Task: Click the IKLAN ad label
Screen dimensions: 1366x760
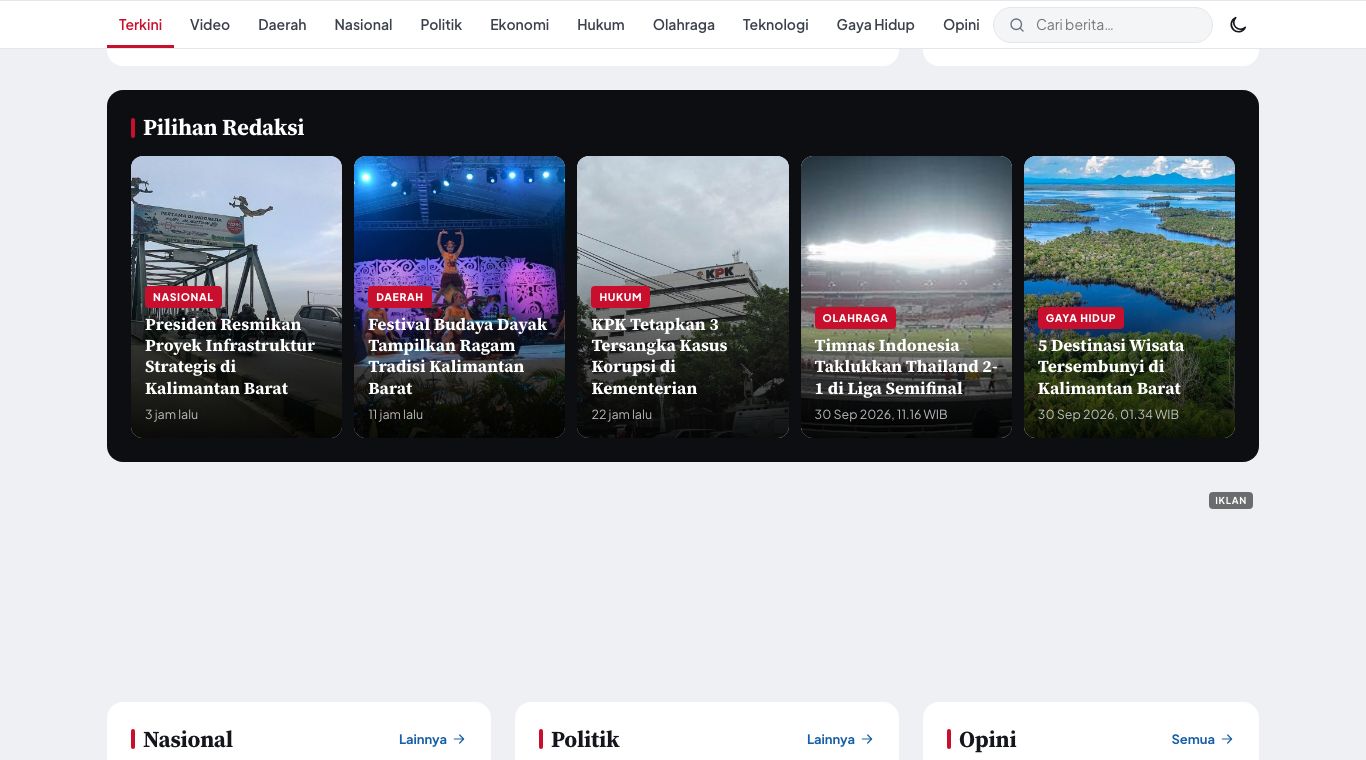Action: 1231,500
